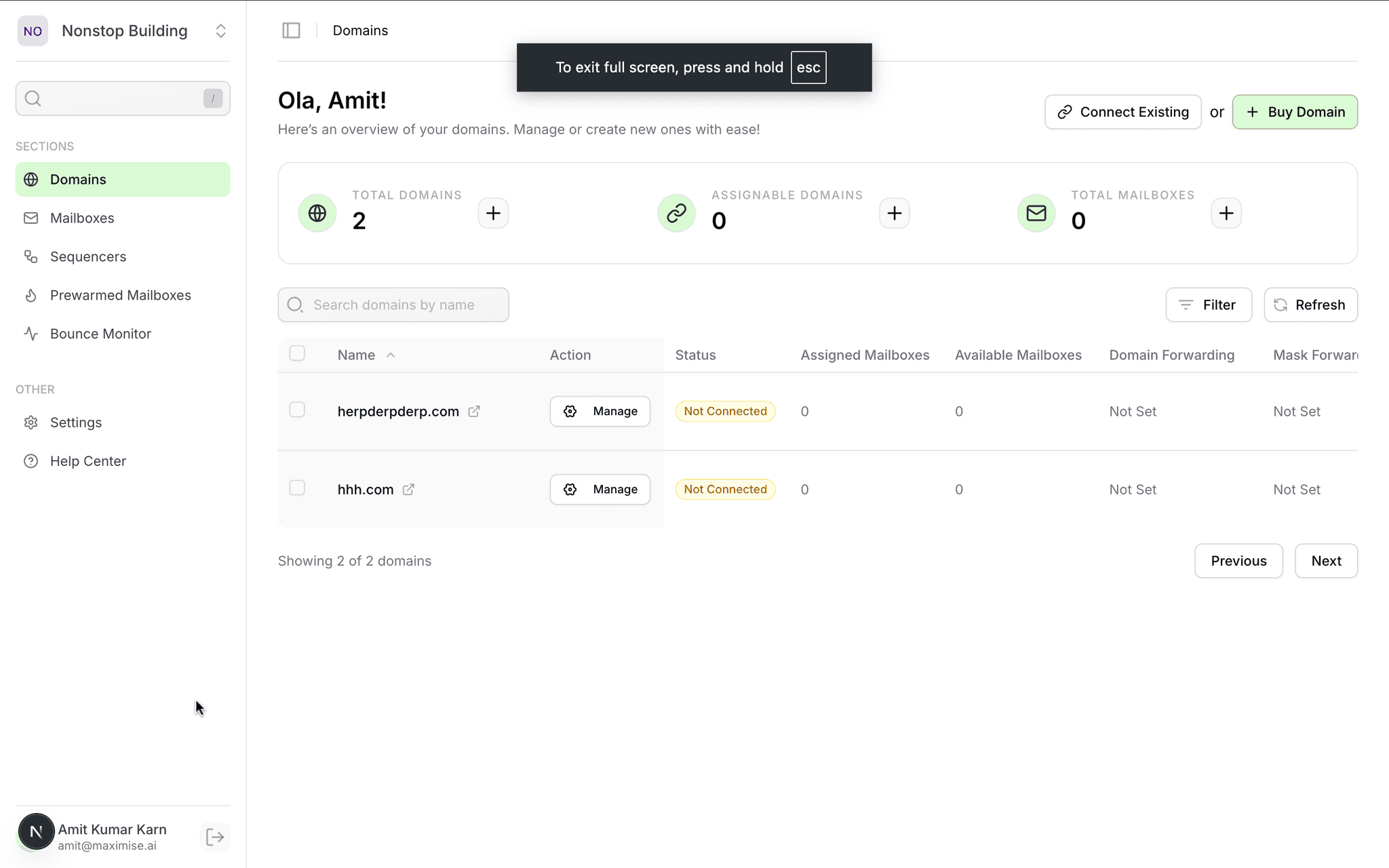Click the Total Domains globe icon
Screen dimensions: 1389x868
[317, 213]
